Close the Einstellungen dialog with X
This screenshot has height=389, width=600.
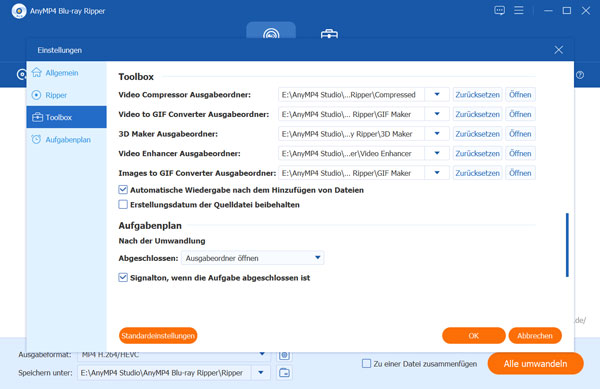(559, 50)
